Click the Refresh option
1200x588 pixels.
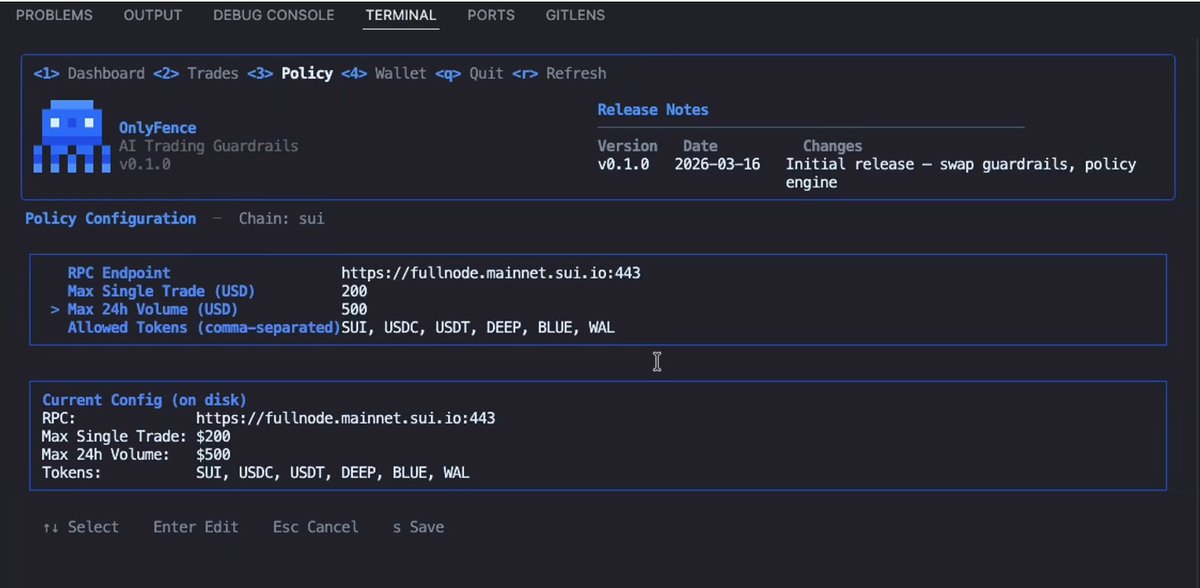(559, 73)
